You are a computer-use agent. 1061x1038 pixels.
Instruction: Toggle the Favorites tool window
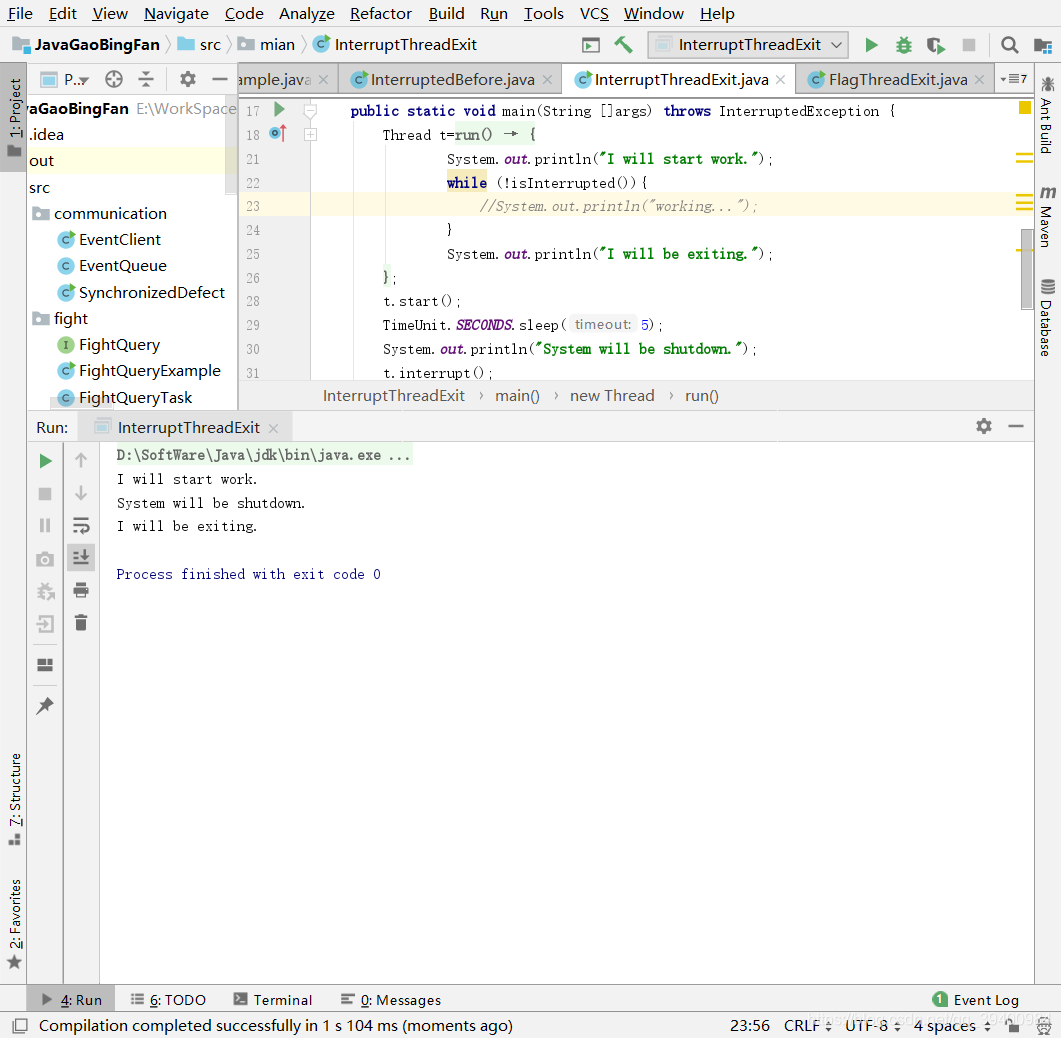click(14, 923)
